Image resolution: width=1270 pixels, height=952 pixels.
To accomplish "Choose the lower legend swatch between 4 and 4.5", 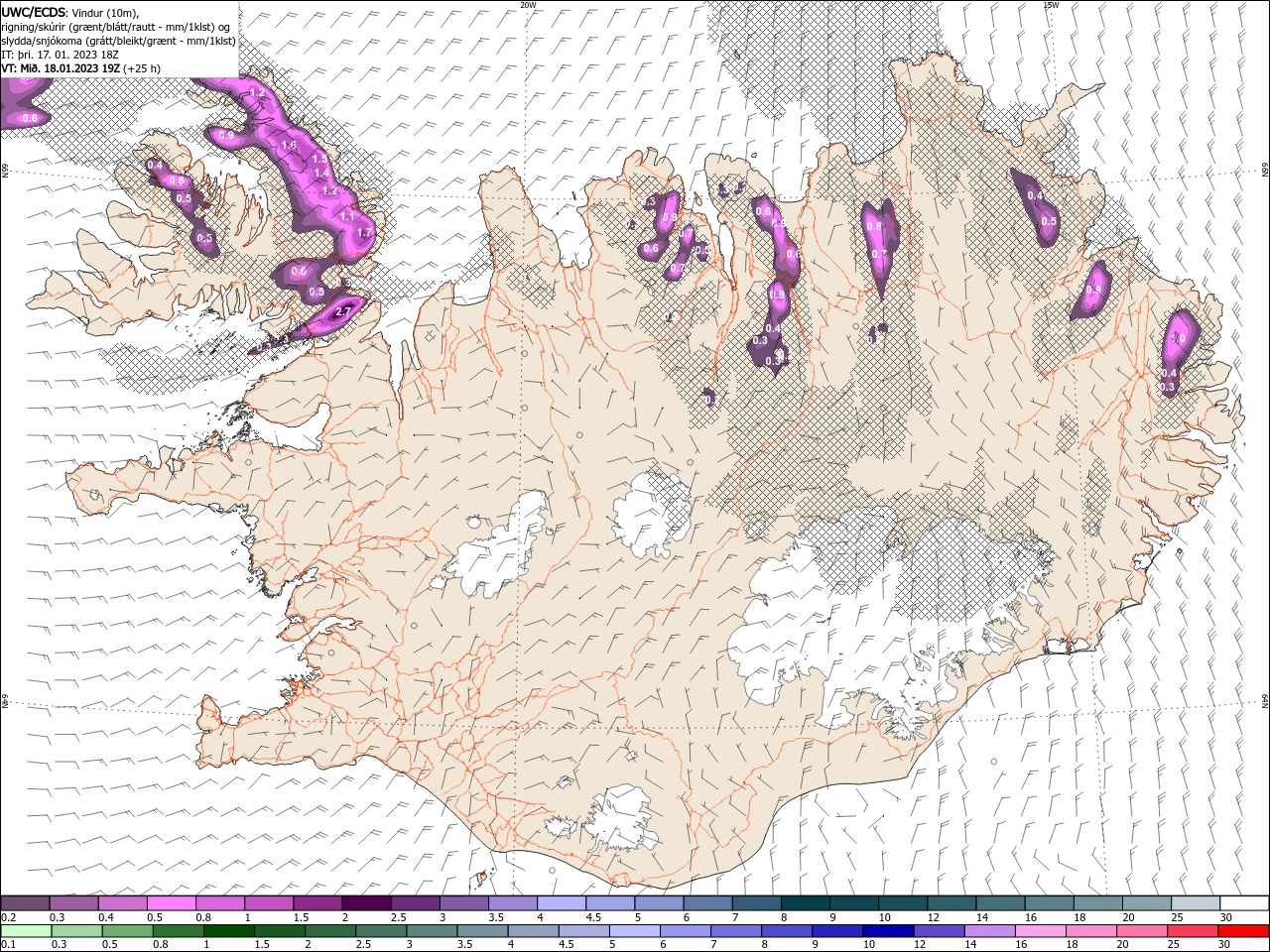I will (532, 931).
